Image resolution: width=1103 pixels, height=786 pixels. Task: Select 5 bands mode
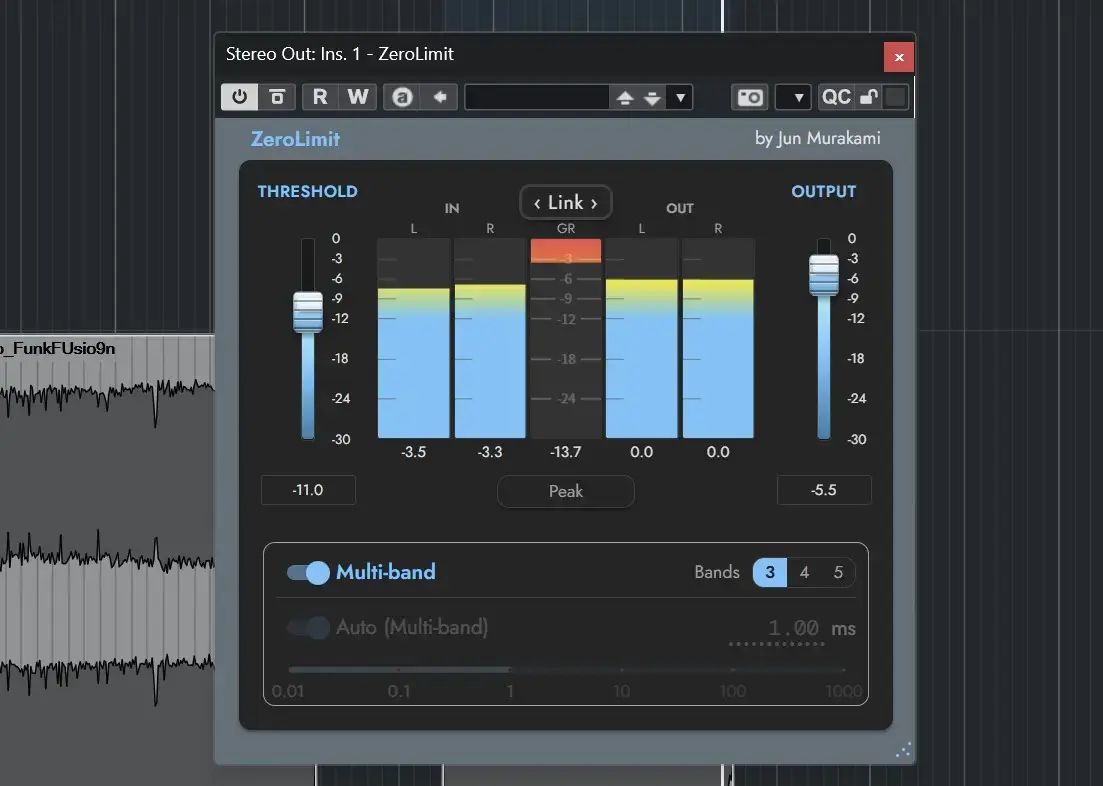pyautogui.click(x=839, y=572)
